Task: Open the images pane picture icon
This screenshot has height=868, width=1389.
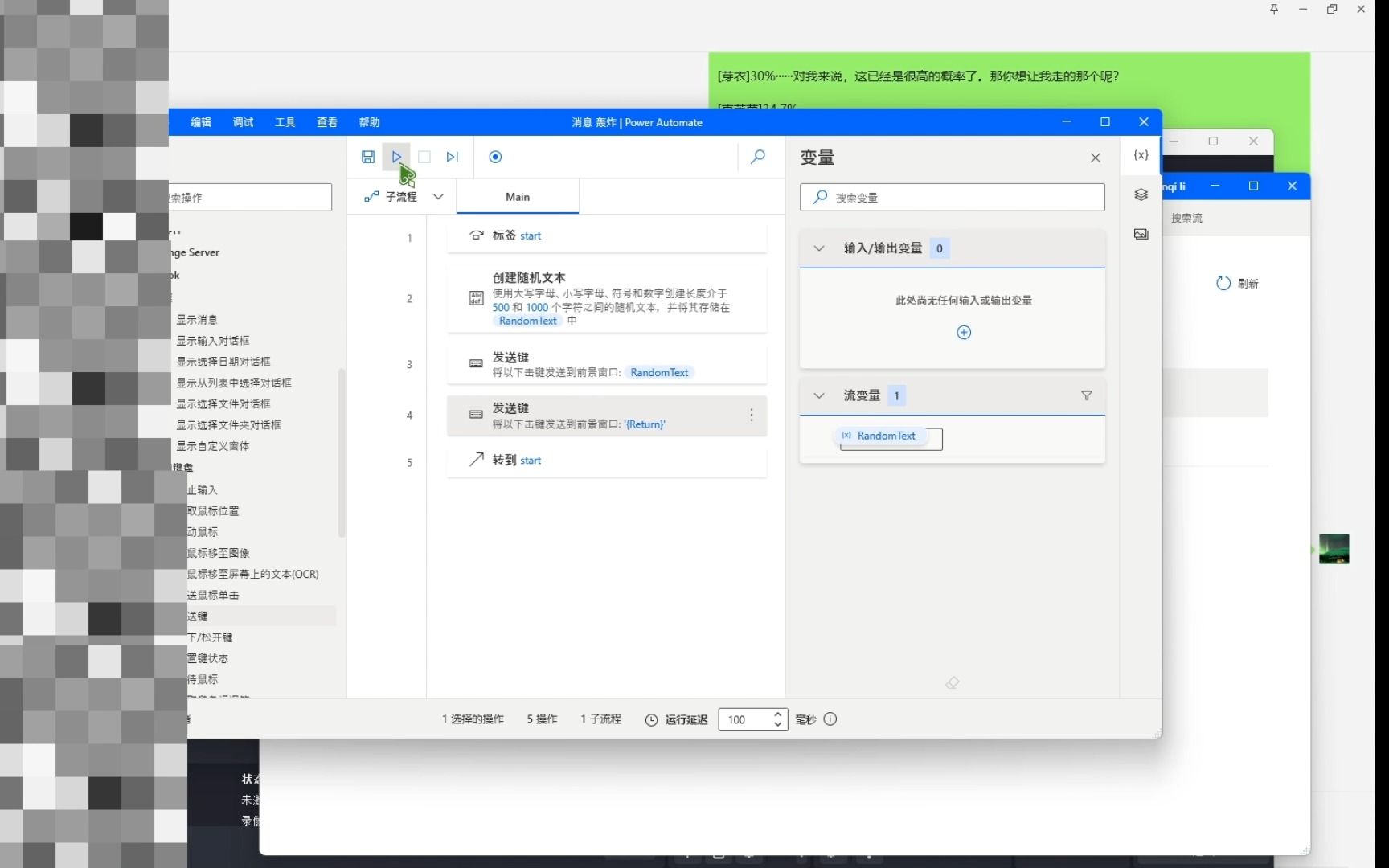Action: pos(1141,233)
